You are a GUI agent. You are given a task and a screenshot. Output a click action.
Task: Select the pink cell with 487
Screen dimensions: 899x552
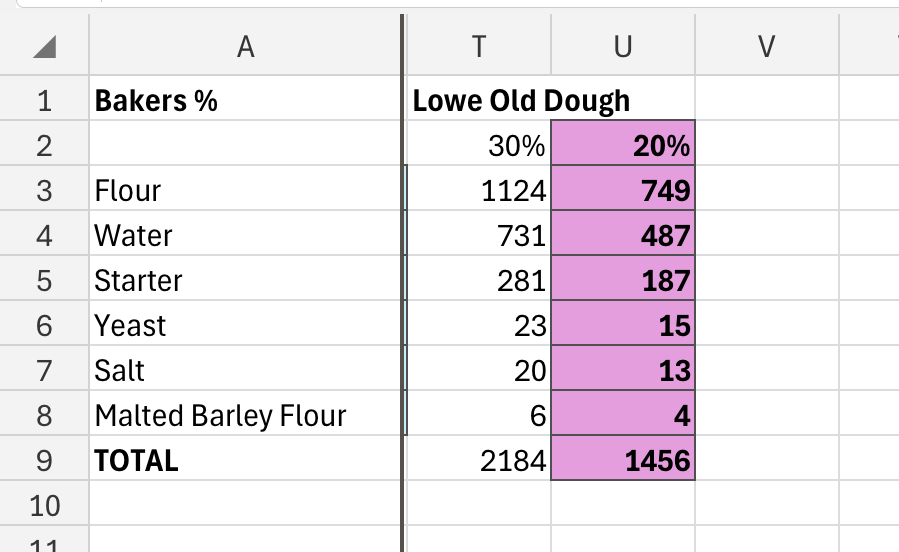click(622, 236)
